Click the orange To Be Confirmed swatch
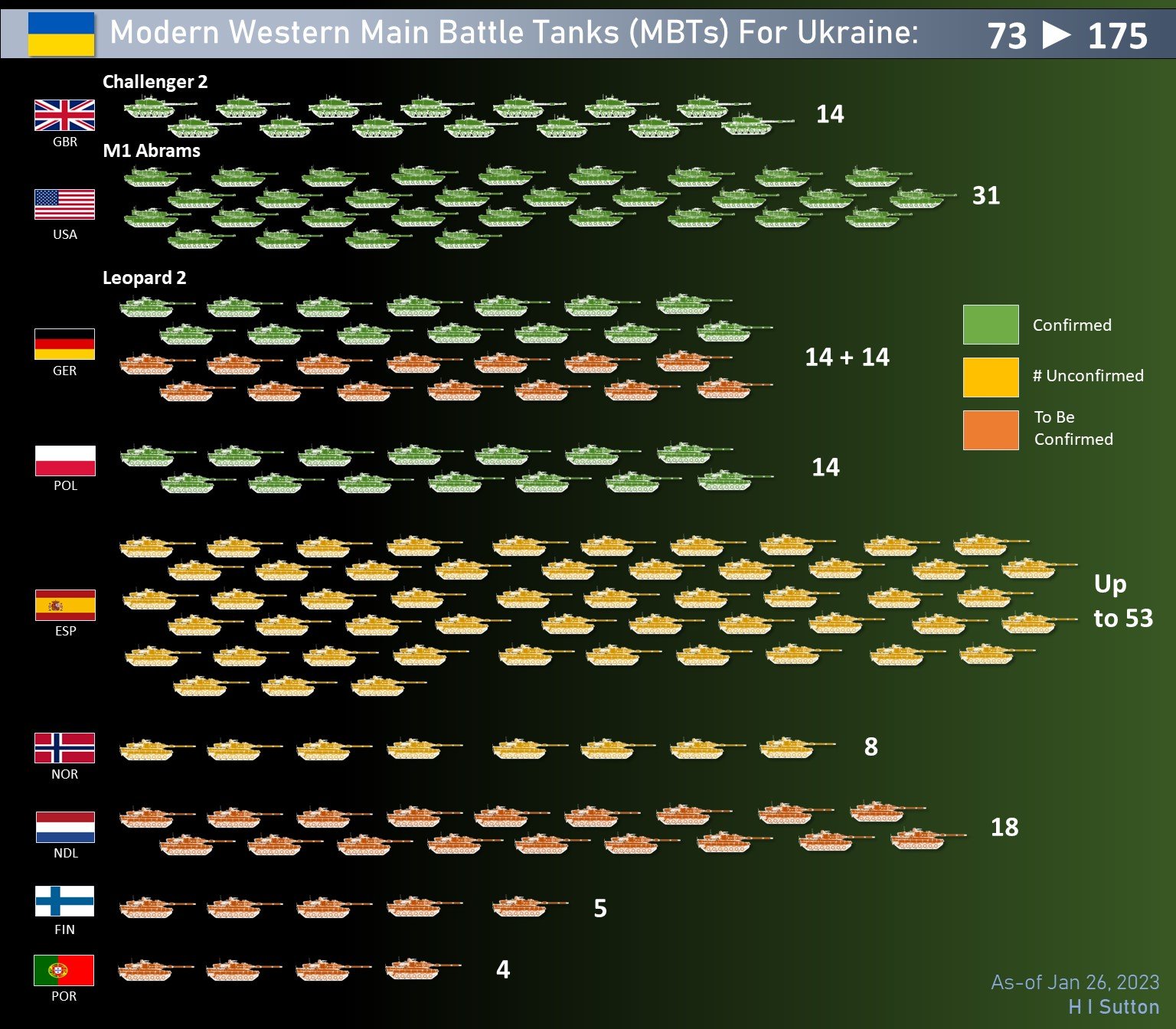 pyautogui.click(x=991, y=430)
